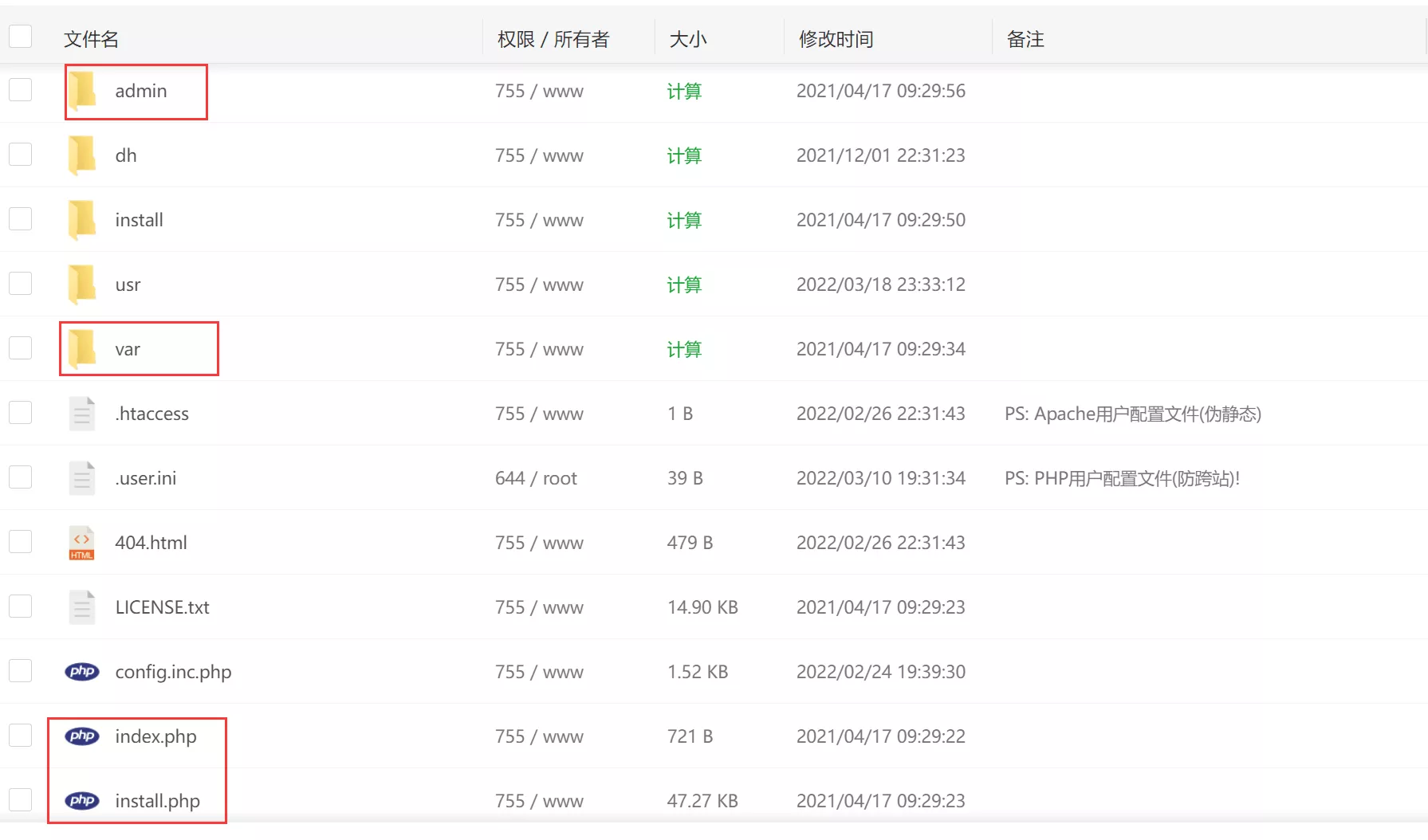Toggle the select-all checkbox in header
Screen dimensions: 1428x840
coord(20,36)
